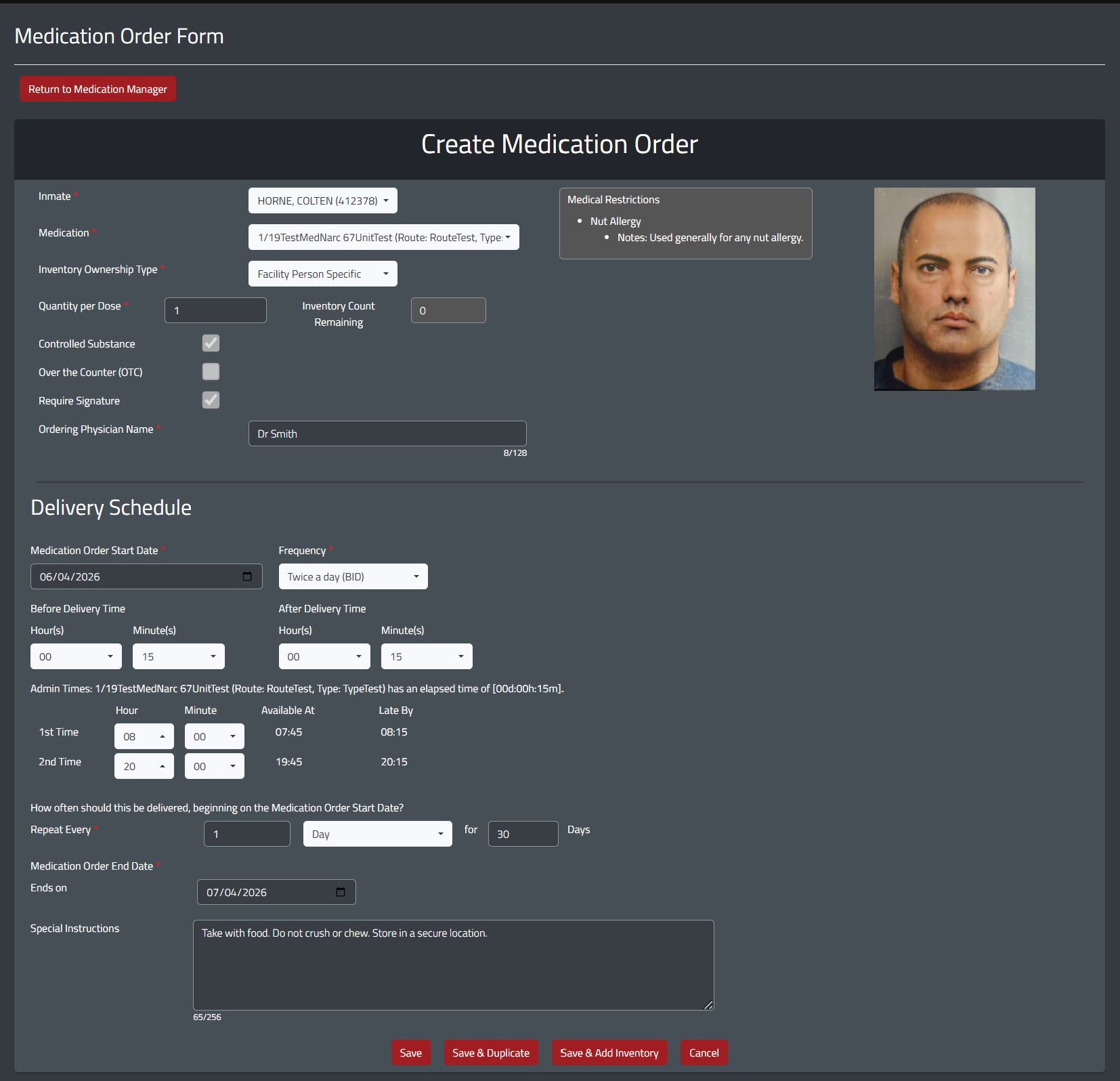Screen dimensions: 1120x1081
Task: Open the calendar picker for End Date
Action: click(x=341, y=892)
